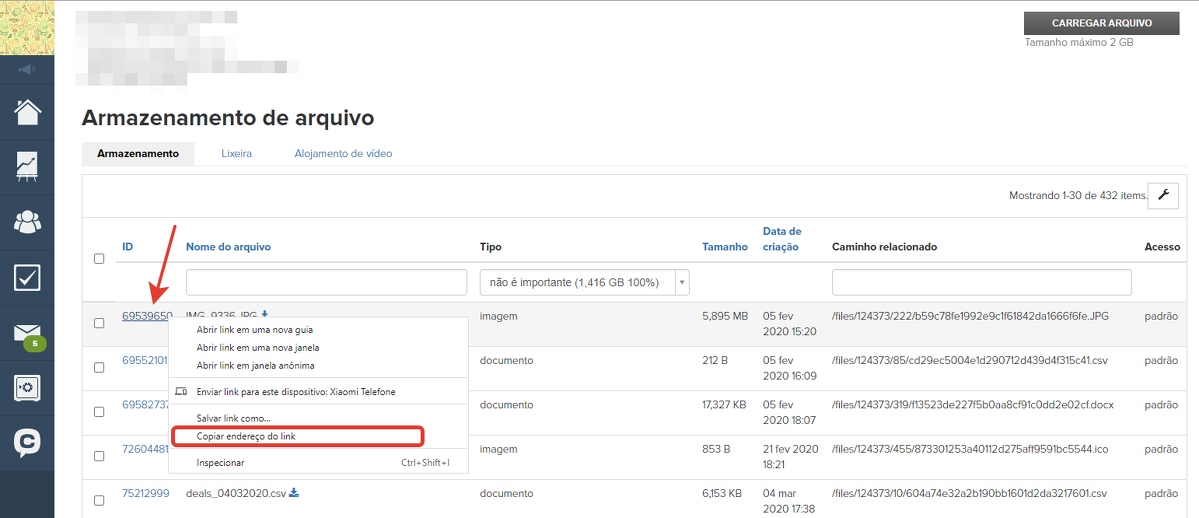Click the Caminho relacionado filter field

(981, 283)
